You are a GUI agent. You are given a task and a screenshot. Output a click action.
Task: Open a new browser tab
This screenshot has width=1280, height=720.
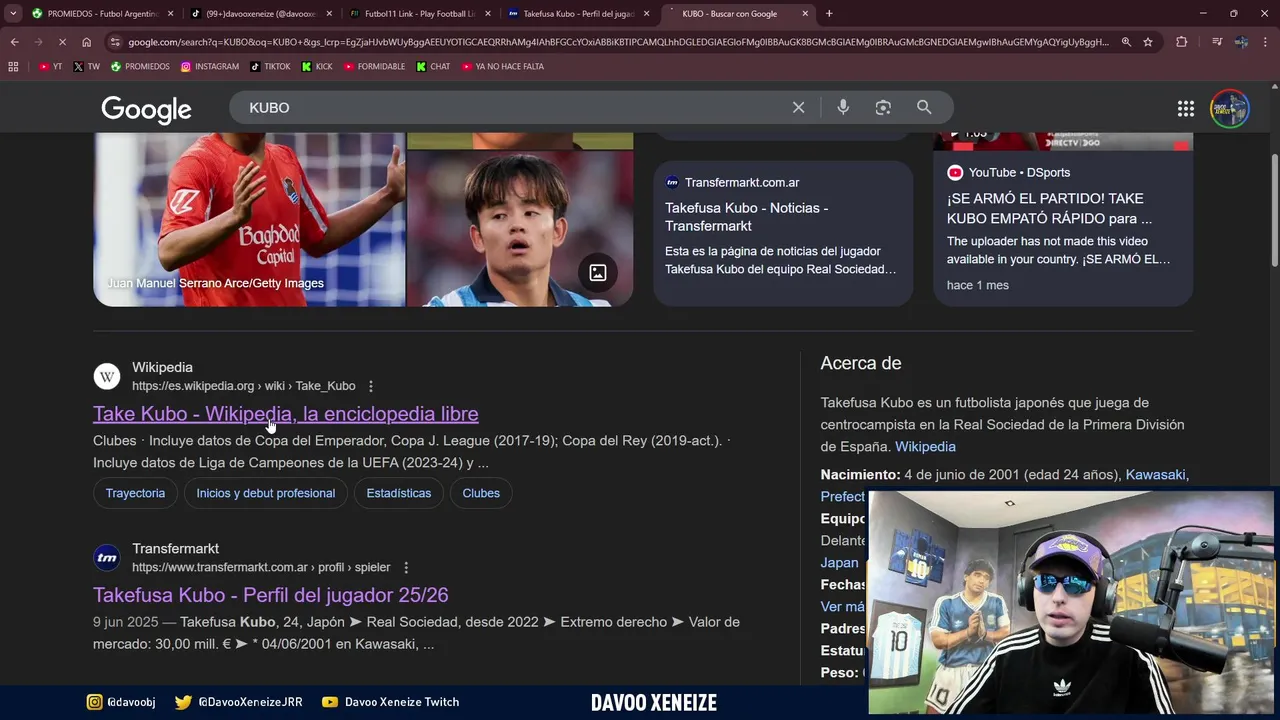coord(829,14)
